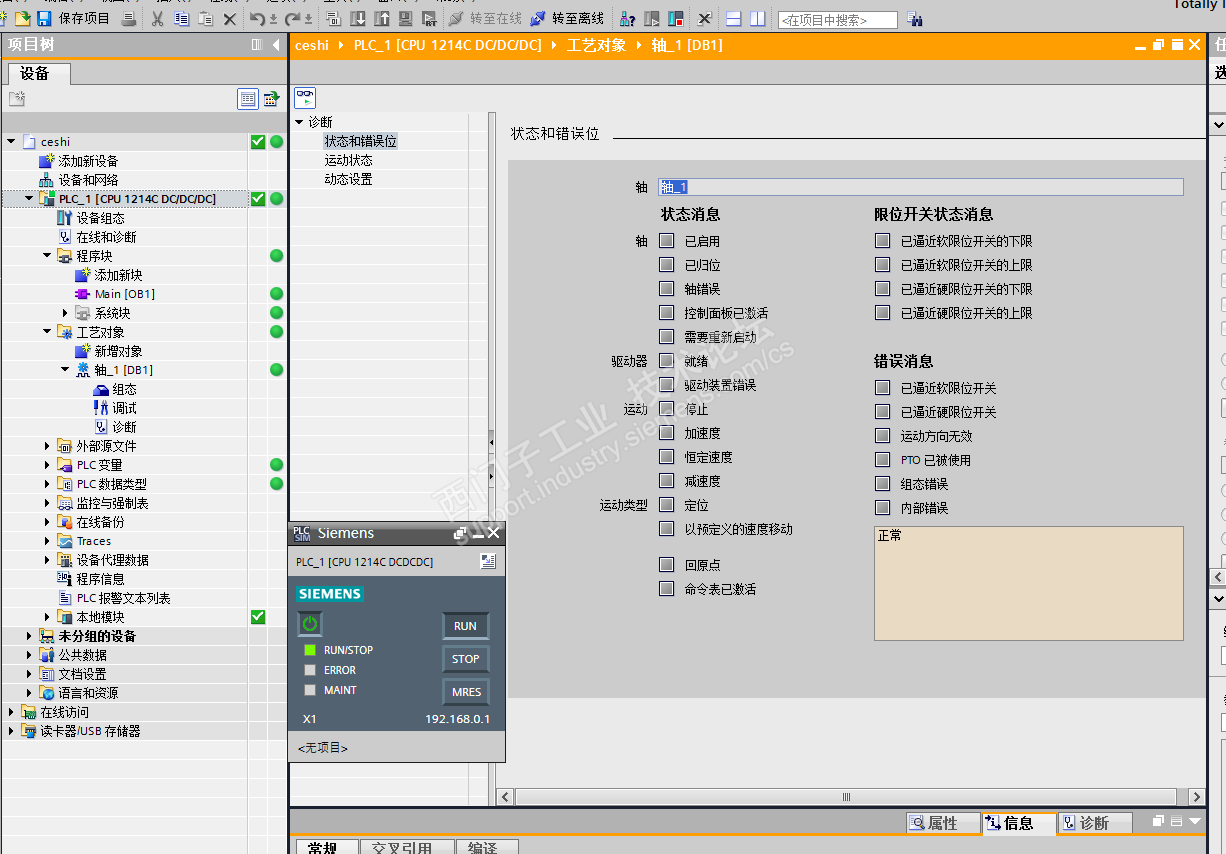The height and width of the screenshot is (854, 1226).
Task: Click the Delete X toolbar icon
Action: (229, 19)
